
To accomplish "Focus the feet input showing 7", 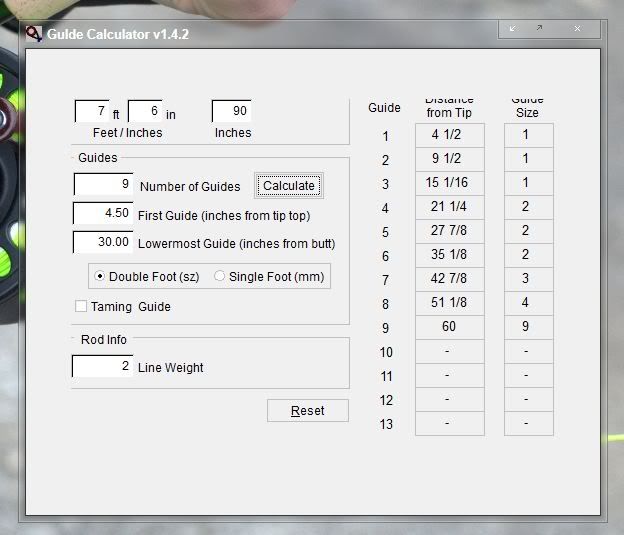I will (x=92, y=111).
